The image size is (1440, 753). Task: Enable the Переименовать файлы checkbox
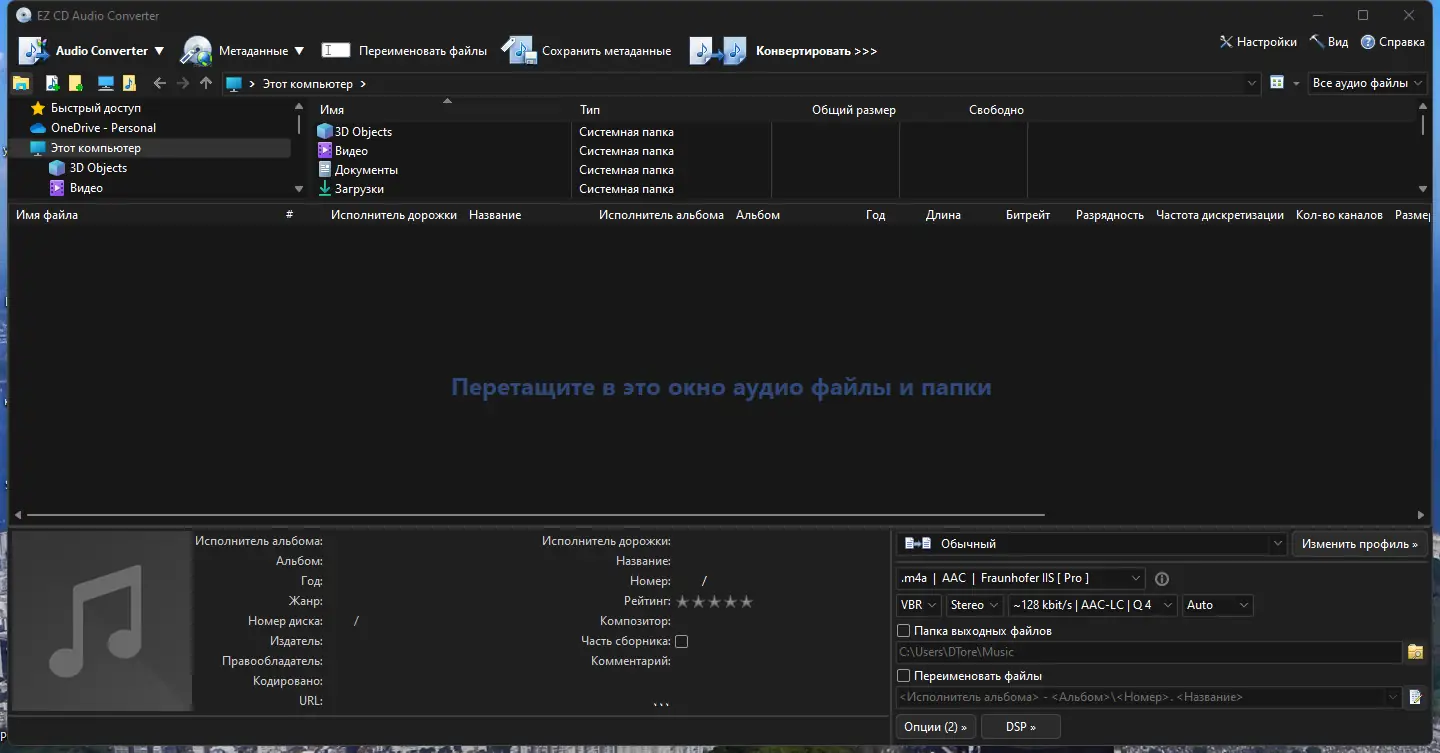coord(903,675)
